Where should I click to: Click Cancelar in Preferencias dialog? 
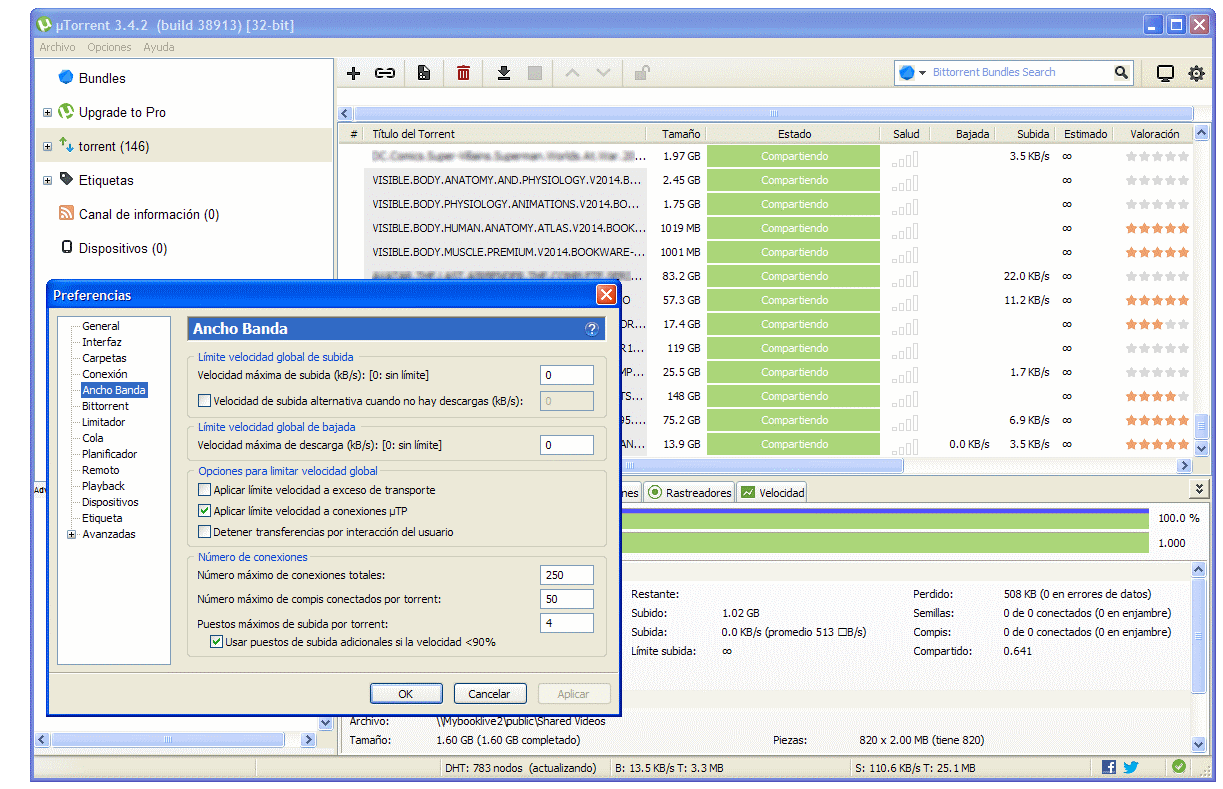[x=490, y=693]
